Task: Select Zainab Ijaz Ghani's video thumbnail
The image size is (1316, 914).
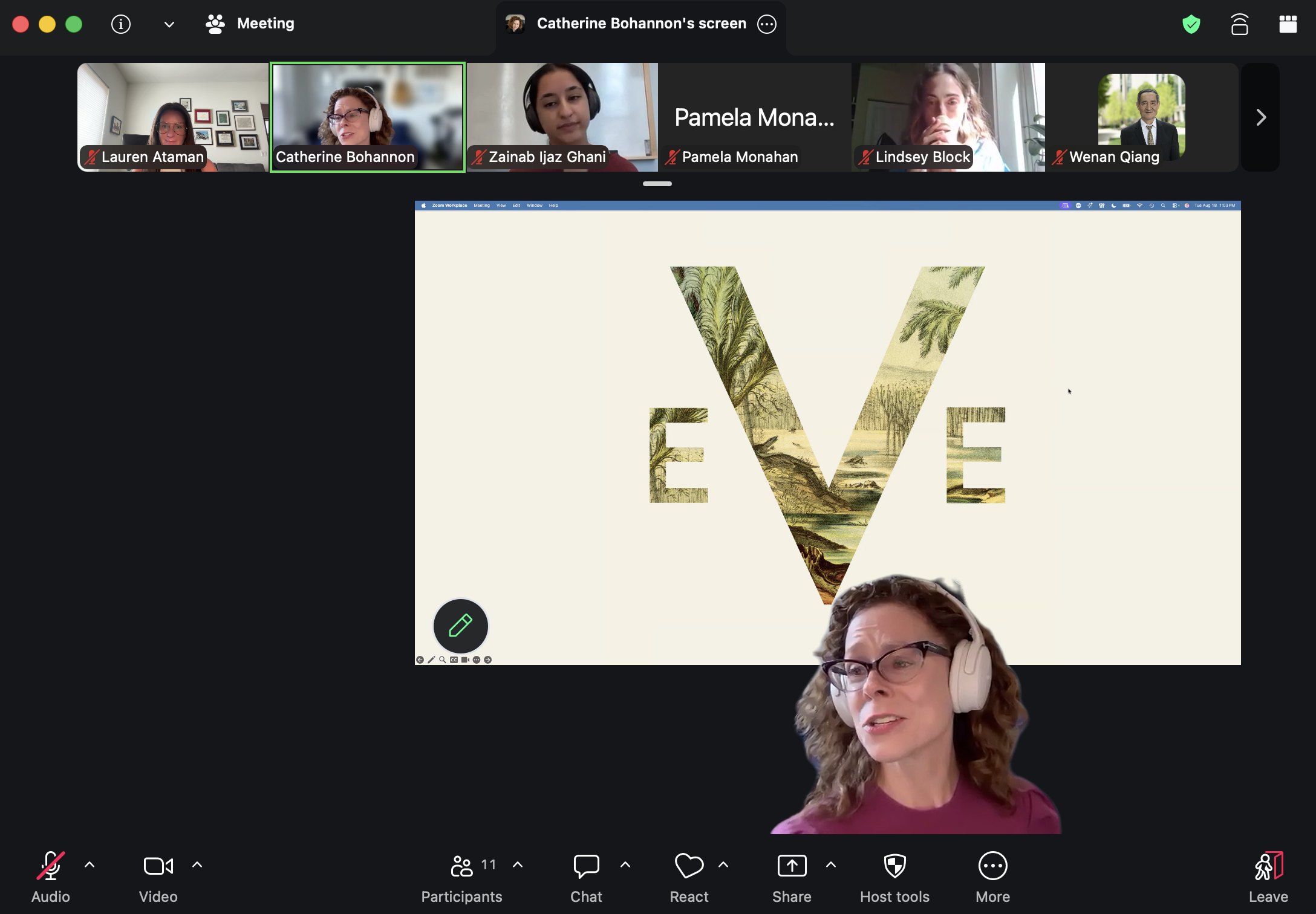Action: tap(562, 117)
